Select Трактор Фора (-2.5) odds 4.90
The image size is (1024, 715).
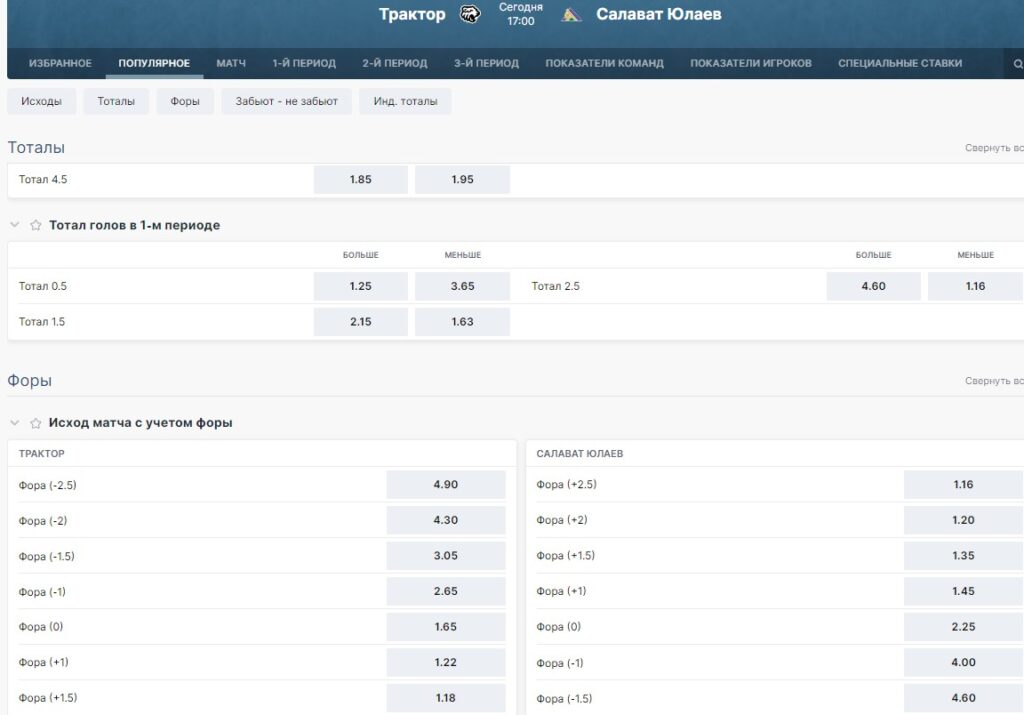coord(446,485)
